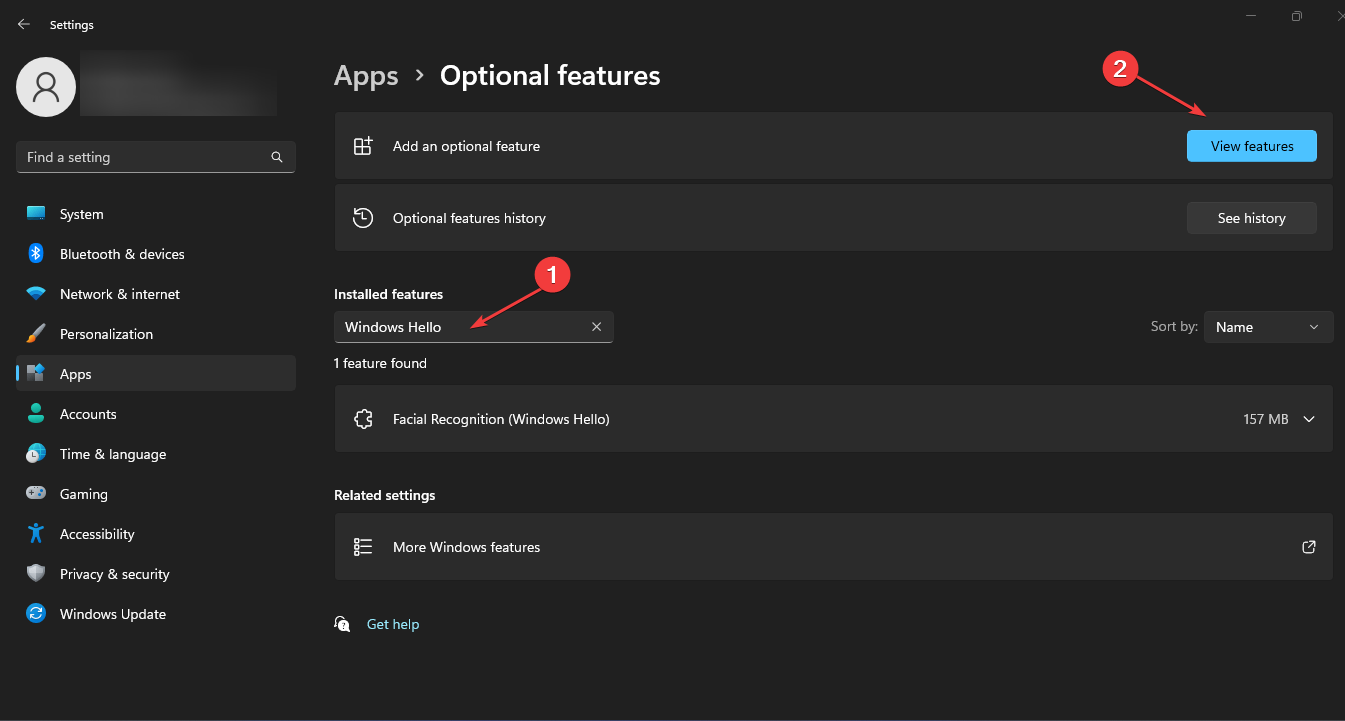Click the Bluetooth & devices icon
This screenshot has height=721, width=1345.
tap(36, 254)
